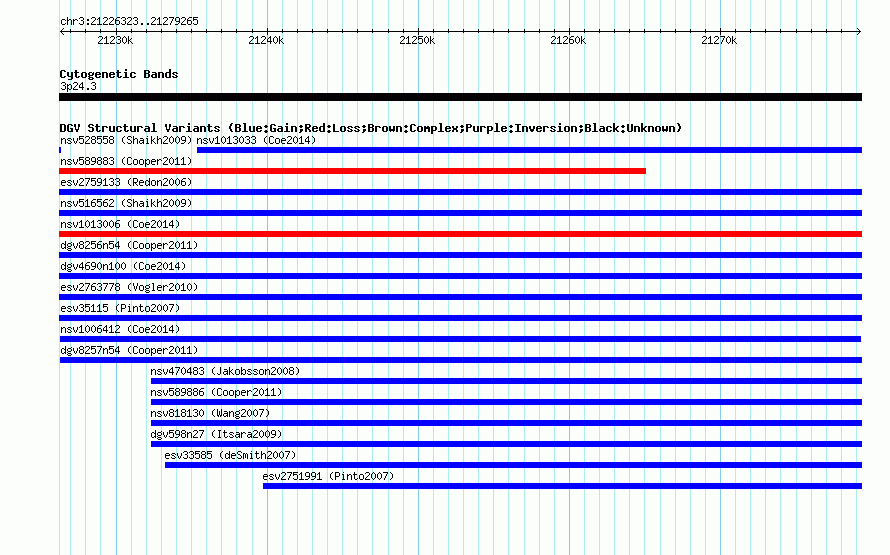Open variant dgv8257n54 (Cooper2011) label
890x555 pixels.
pos(129,350)
